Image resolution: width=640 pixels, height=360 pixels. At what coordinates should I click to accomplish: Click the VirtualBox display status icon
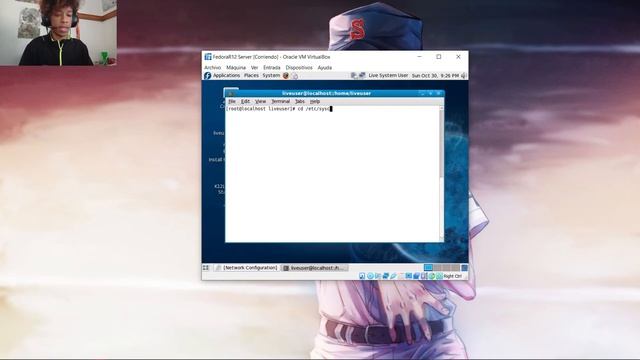tap(409, 276)
